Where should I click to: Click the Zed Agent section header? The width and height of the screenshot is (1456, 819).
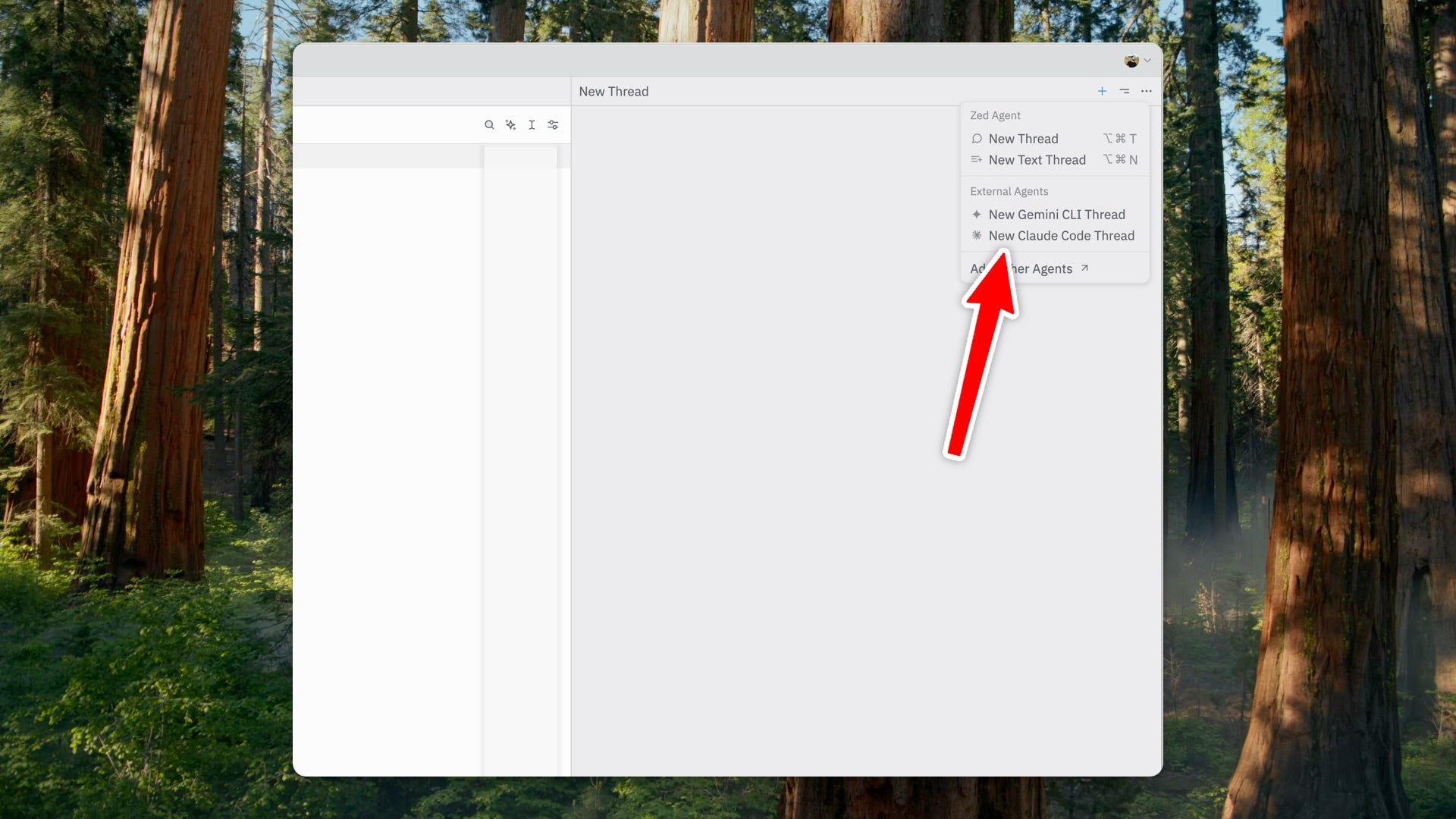coord(995,115)
